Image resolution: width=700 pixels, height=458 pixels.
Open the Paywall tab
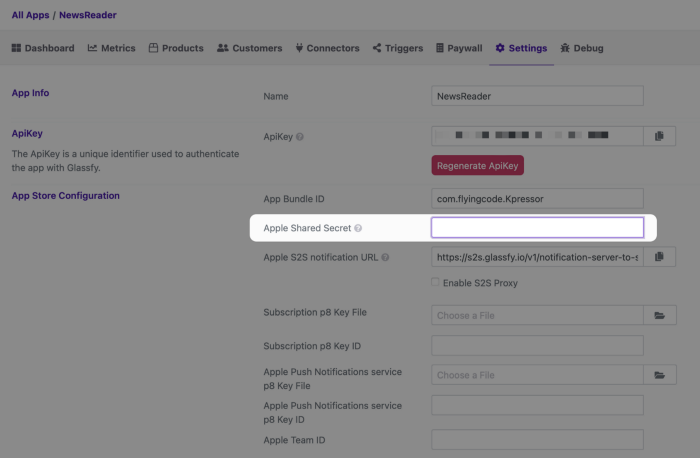click(459, 48)
